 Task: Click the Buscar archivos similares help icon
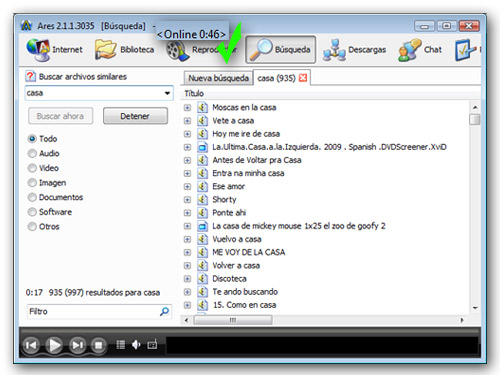30,76
